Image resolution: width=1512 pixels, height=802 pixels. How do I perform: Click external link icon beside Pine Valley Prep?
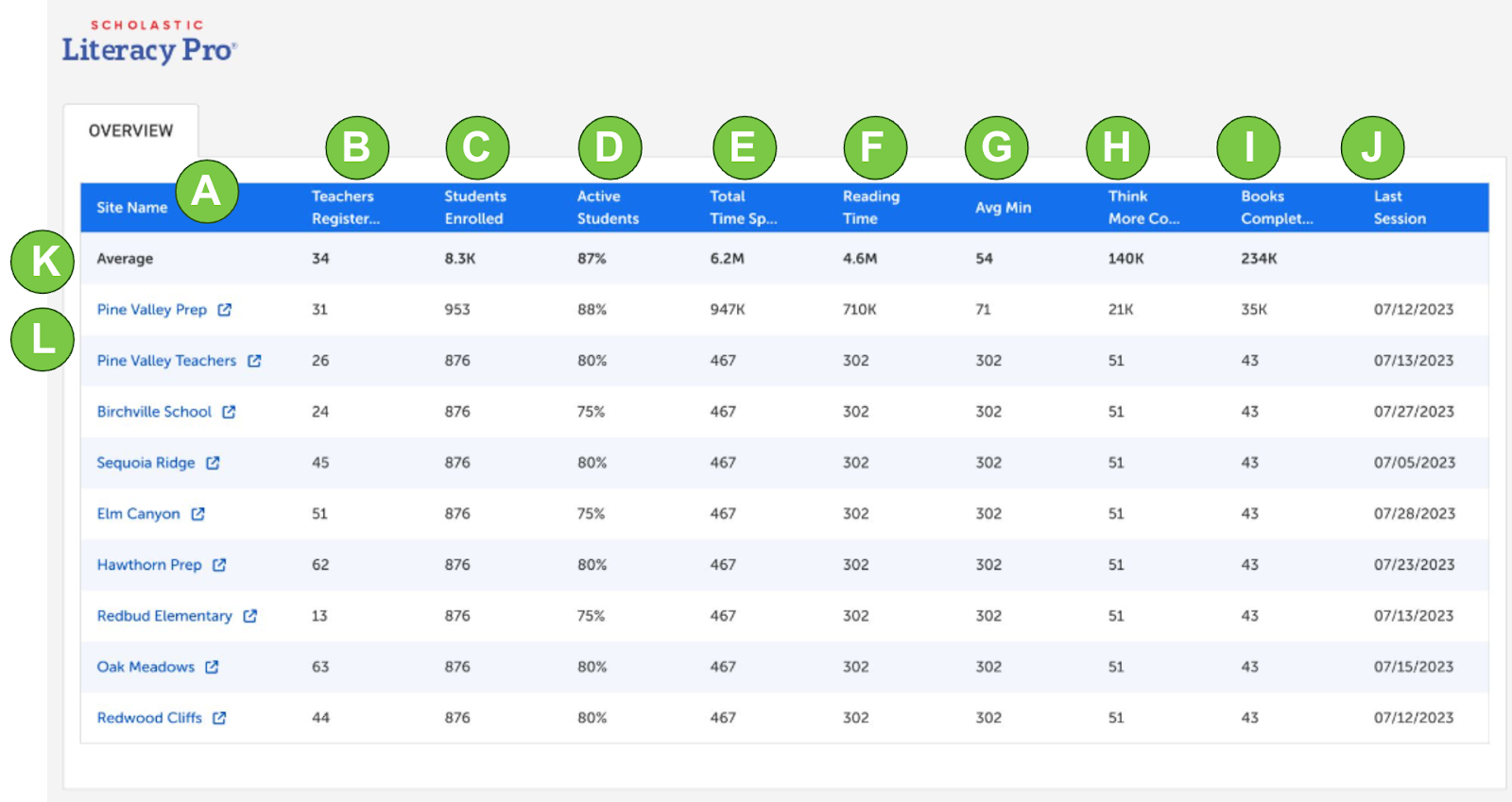coord(224,310)
